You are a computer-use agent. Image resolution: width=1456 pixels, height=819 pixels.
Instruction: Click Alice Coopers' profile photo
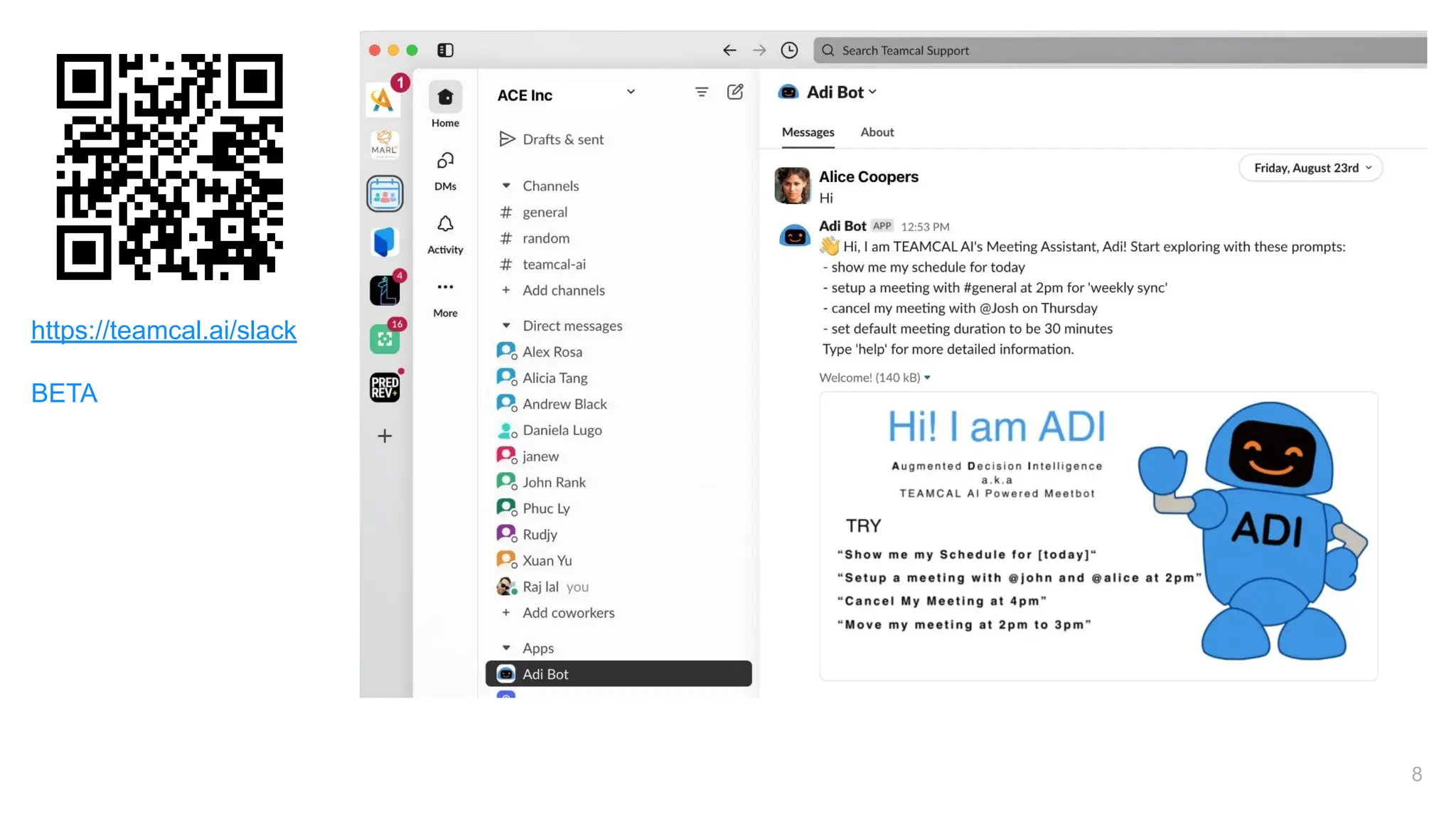(792, 186)
